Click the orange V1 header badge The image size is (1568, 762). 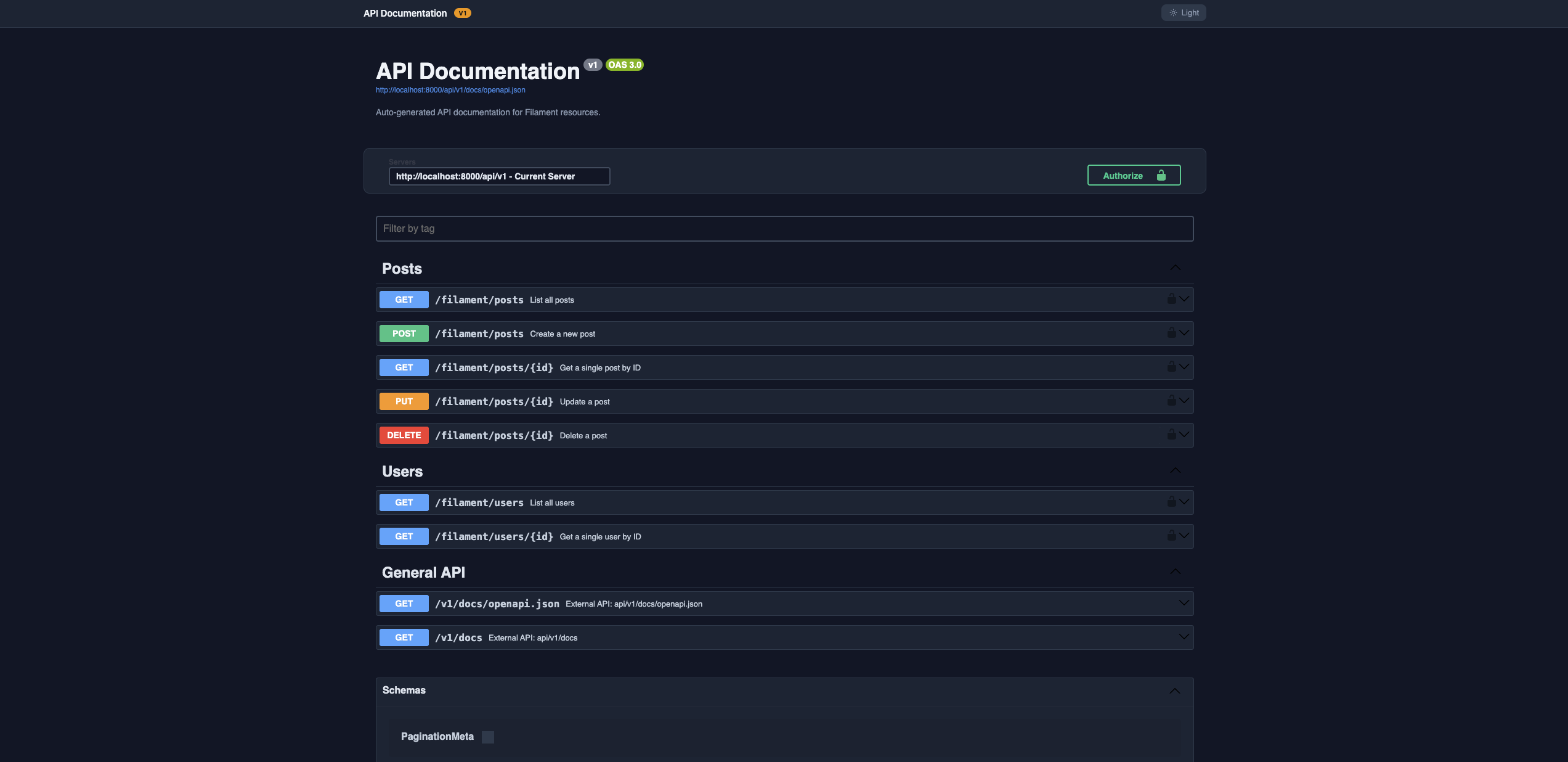(x=463, y=13)
